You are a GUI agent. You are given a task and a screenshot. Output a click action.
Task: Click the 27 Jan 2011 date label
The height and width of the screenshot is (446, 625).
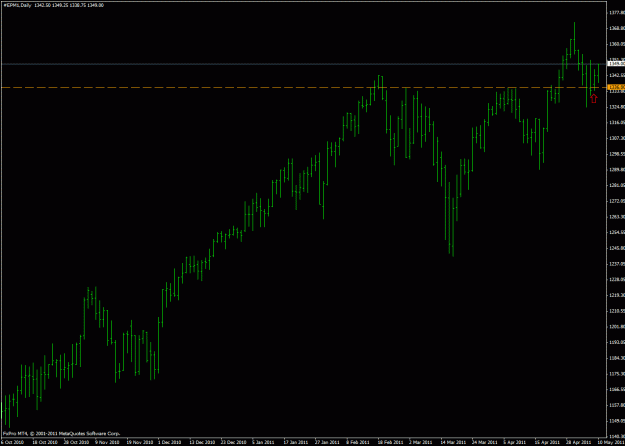[326, 442]
